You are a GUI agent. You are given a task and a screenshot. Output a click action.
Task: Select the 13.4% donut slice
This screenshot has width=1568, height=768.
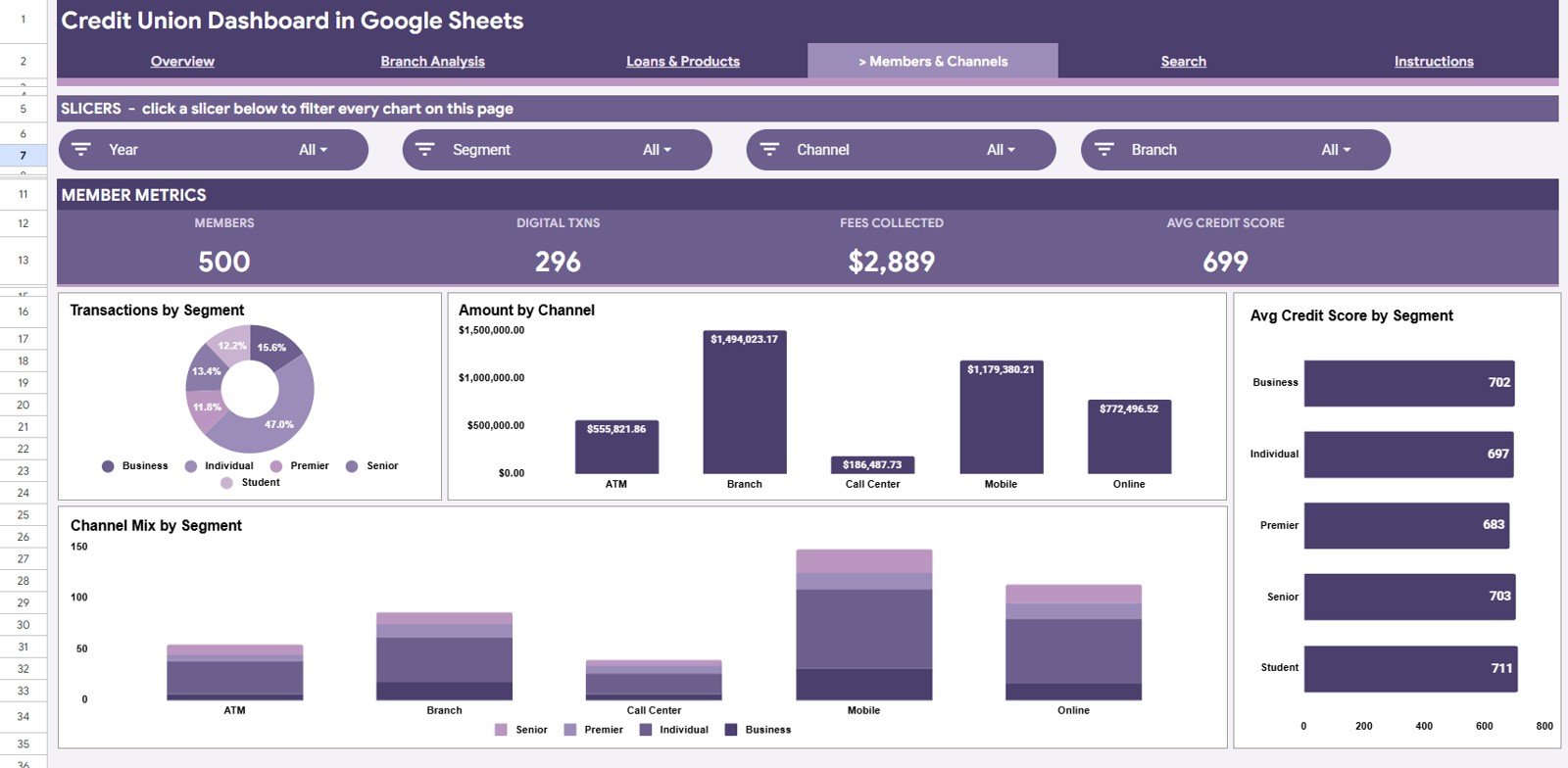click(203, 370)
